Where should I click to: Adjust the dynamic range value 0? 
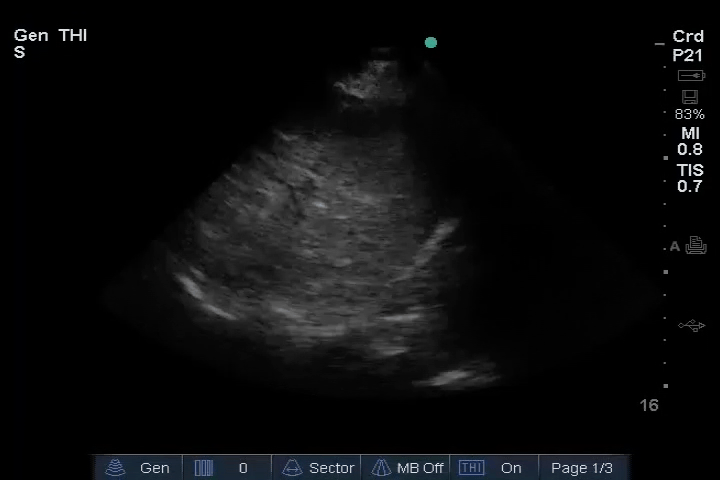pos(243,468)
